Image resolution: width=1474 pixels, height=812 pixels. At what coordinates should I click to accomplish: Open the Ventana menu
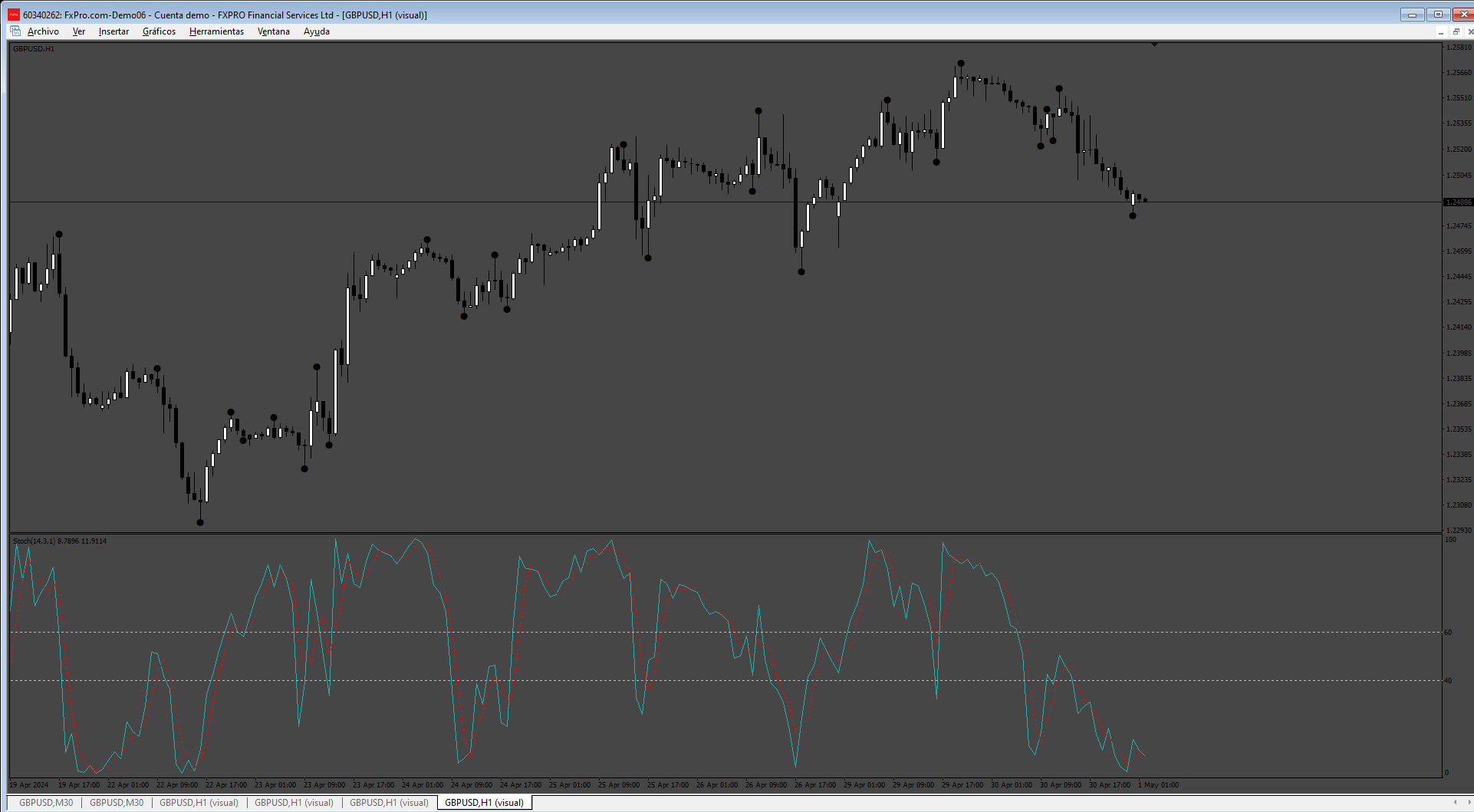[273, 31]
